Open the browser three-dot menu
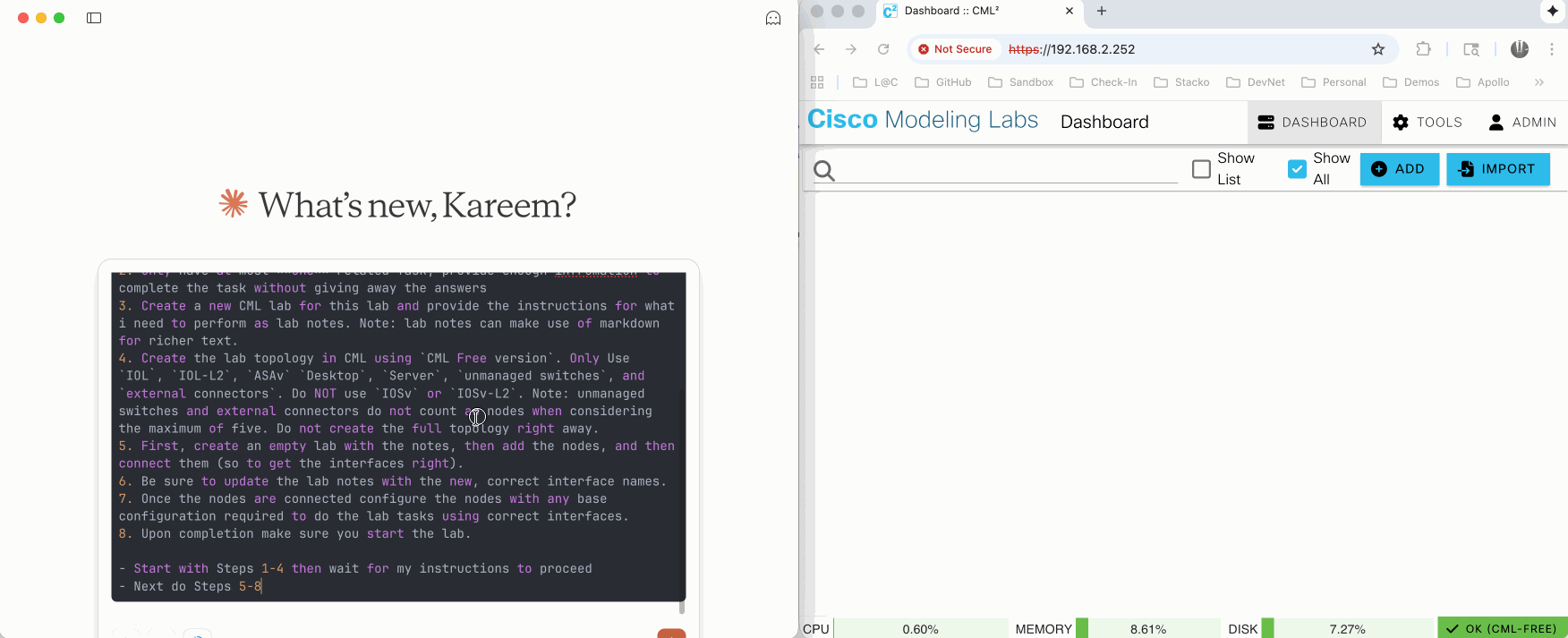 (1552, 49)
